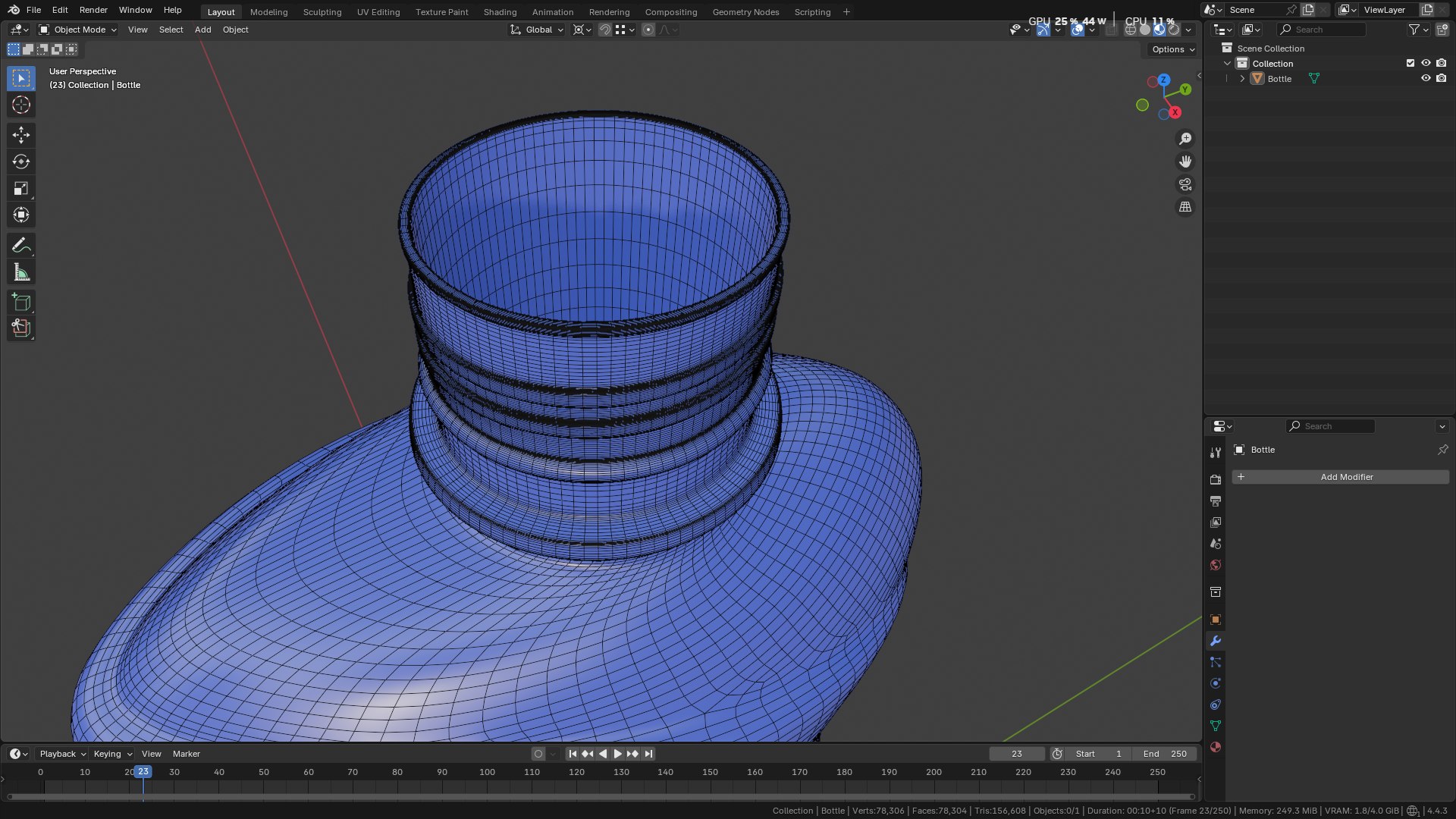The height and width of the screenshot is (819, 1456).
Task: Select the Annotate pencil tool
Action: (x=21, y=245)
